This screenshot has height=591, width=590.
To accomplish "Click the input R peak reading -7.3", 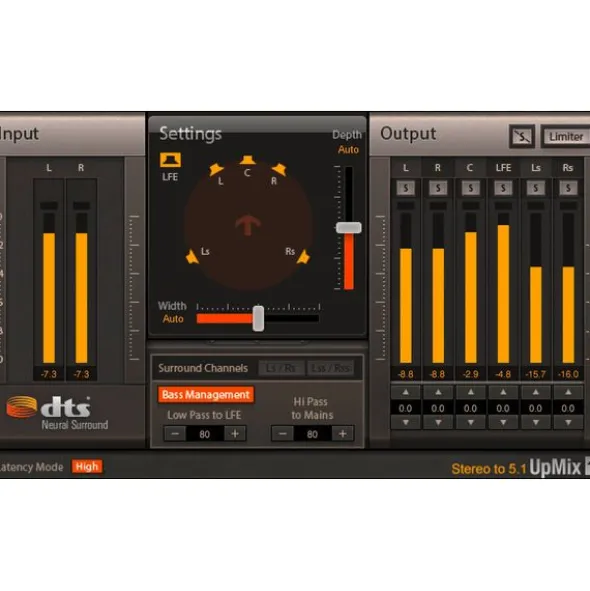I will coord(81,374).
